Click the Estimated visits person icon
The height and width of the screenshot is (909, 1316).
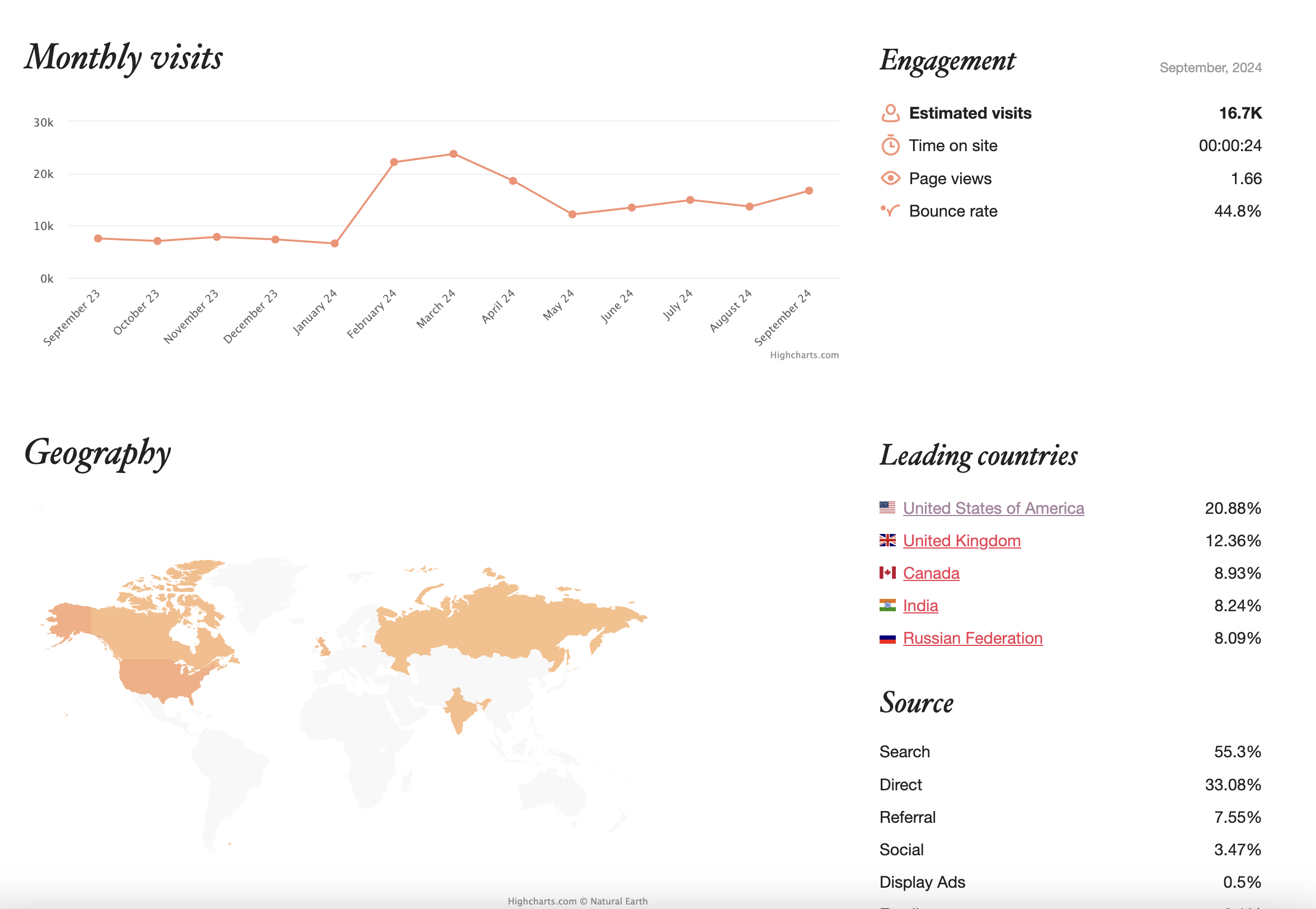(x=890, y=113)
